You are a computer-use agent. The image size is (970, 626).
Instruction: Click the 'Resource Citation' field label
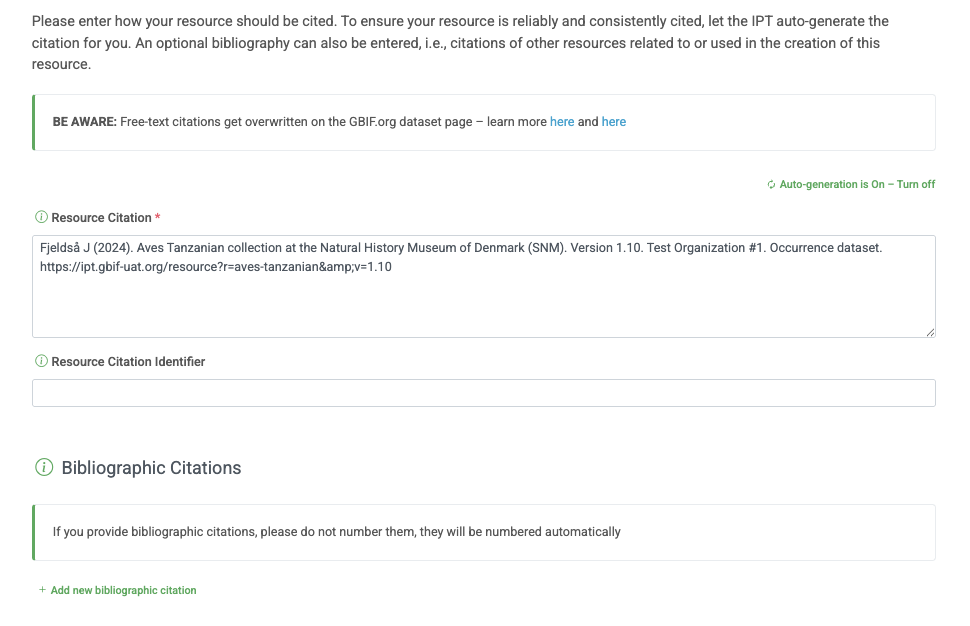(x=101, y=217)
